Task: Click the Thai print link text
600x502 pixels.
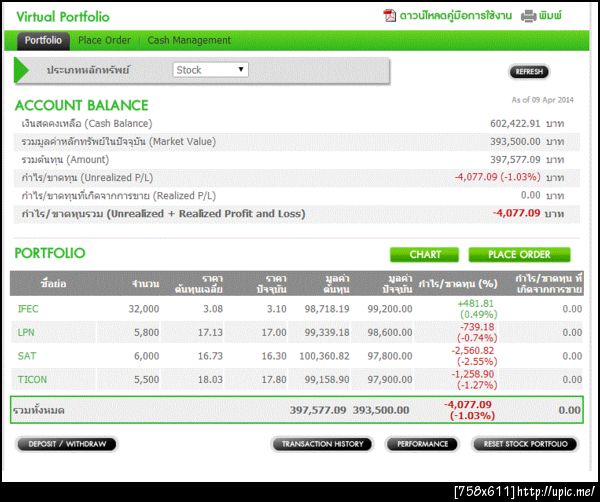Action: (x=550, y=16)
